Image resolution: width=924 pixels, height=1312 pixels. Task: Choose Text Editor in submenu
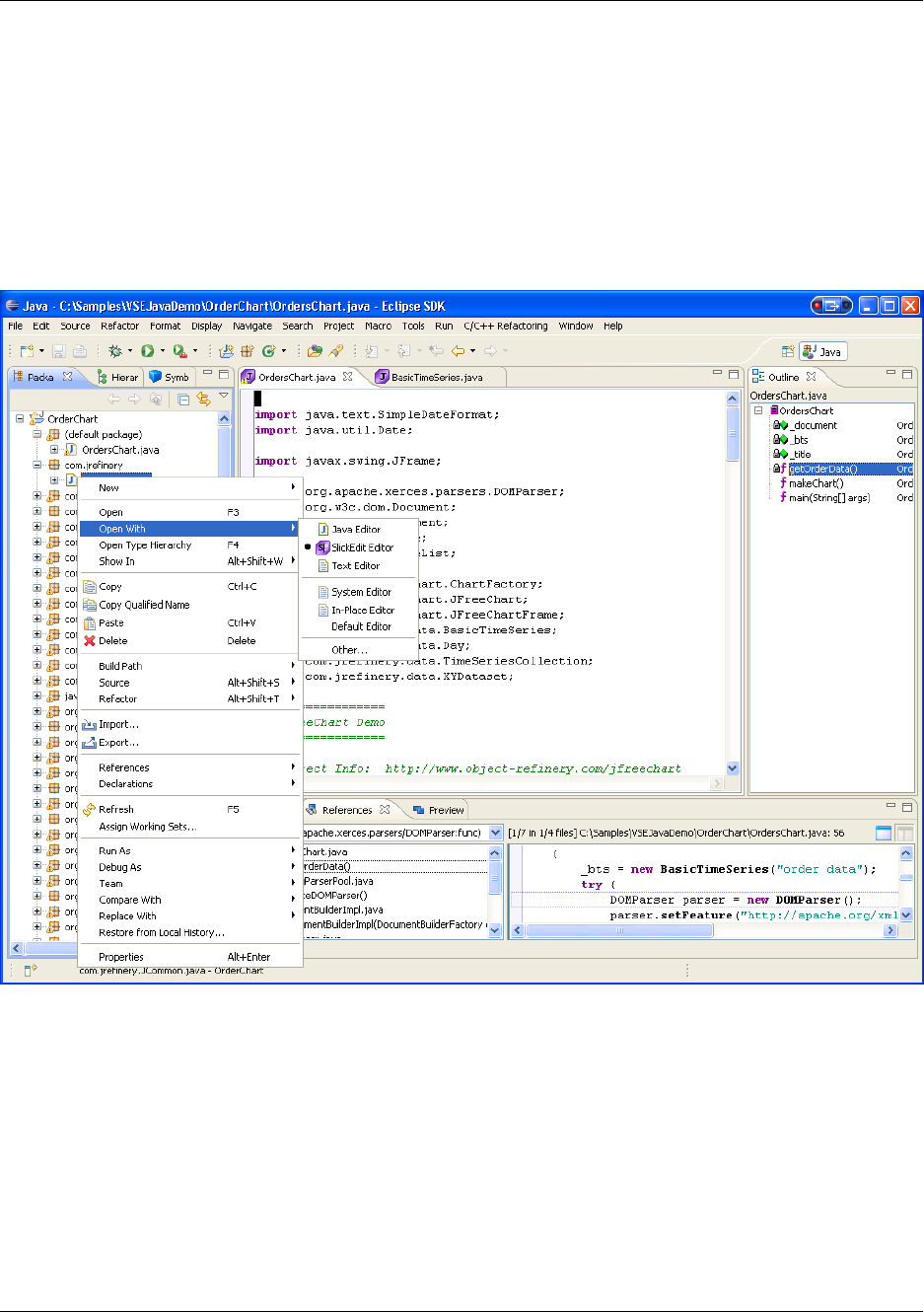click(x=358, y=566)
